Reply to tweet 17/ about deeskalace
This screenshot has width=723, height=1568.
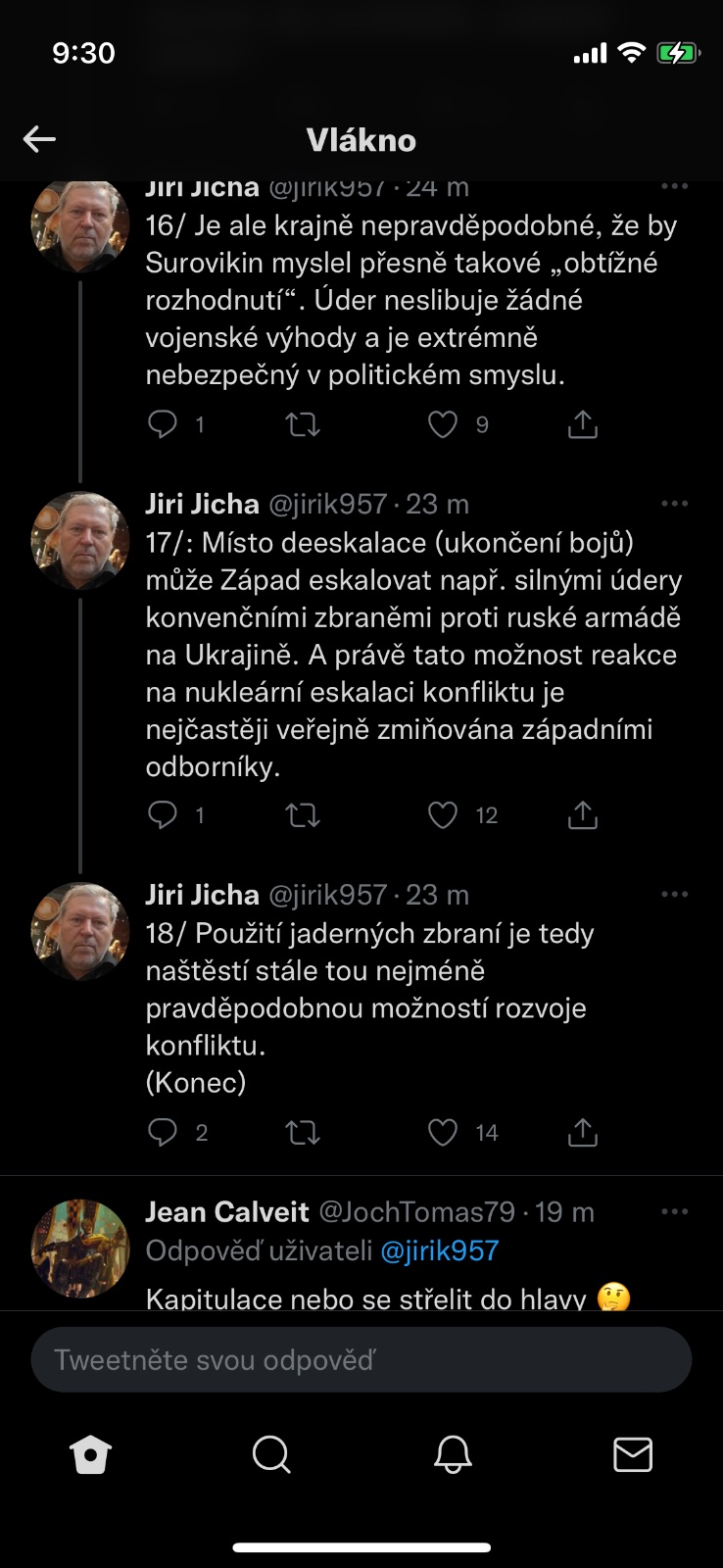point(163,815)
